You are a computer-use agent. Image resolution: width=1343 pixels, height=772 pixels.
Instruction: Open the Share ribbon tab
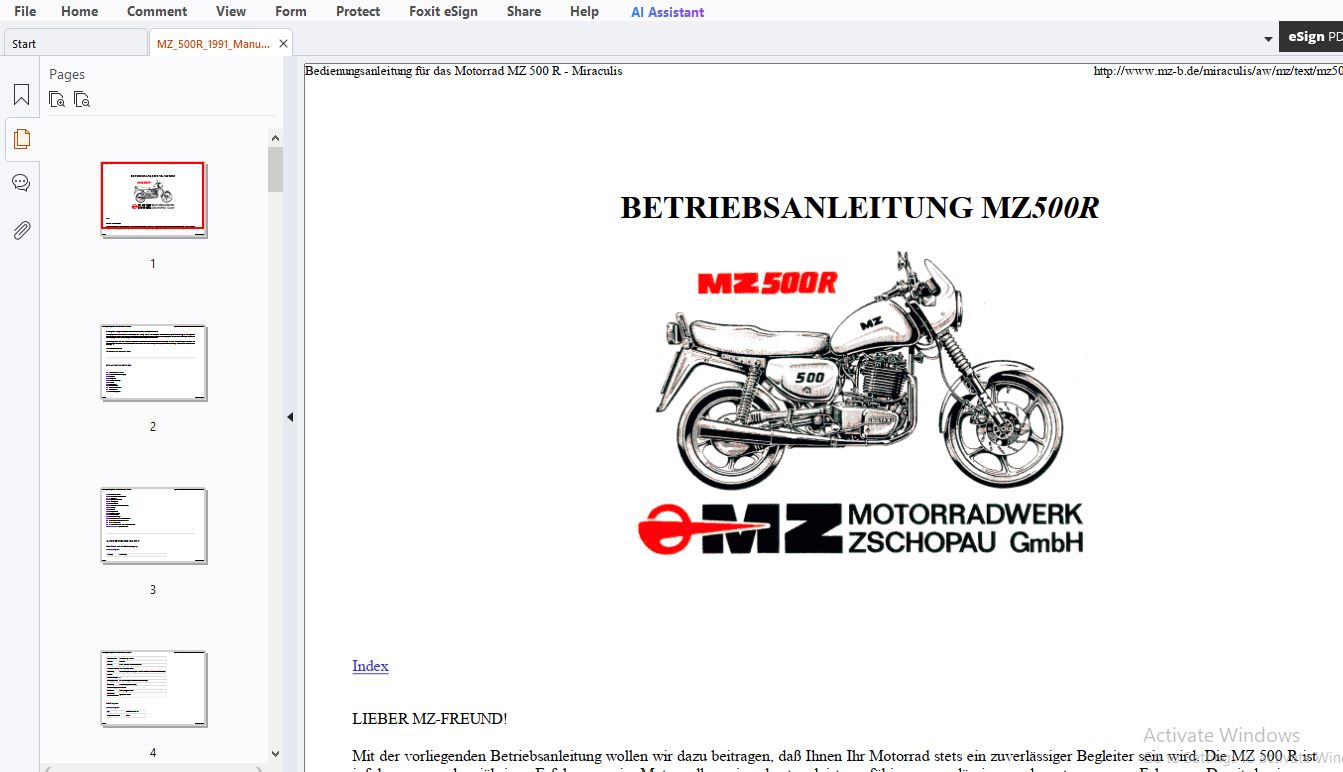pos(524,12)
